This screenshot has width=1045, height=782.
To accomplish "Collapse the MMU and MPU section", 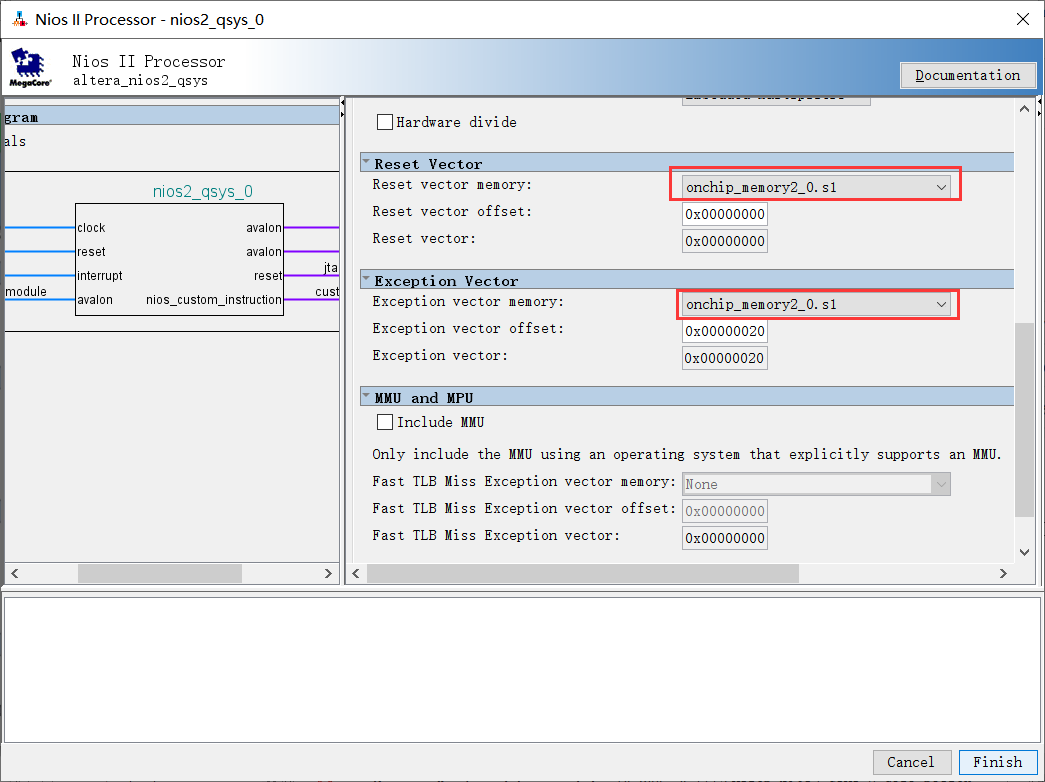I will pyautogui.click(x=367, y=397).
